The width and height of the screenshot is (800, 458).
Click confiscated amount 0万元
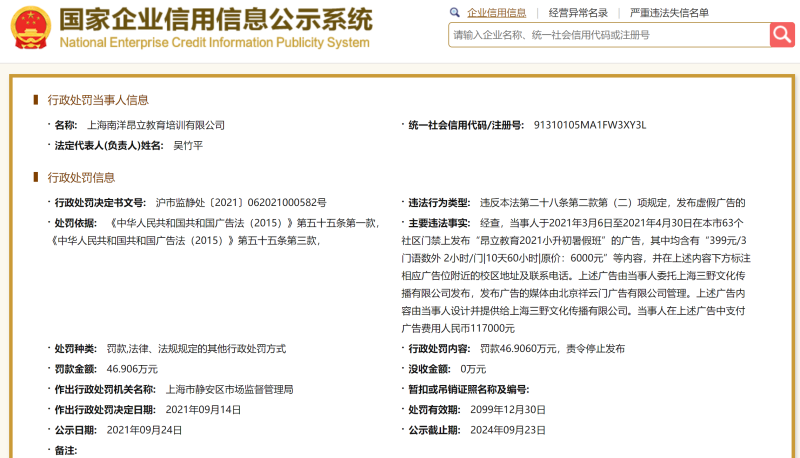(x=473, y=369)
